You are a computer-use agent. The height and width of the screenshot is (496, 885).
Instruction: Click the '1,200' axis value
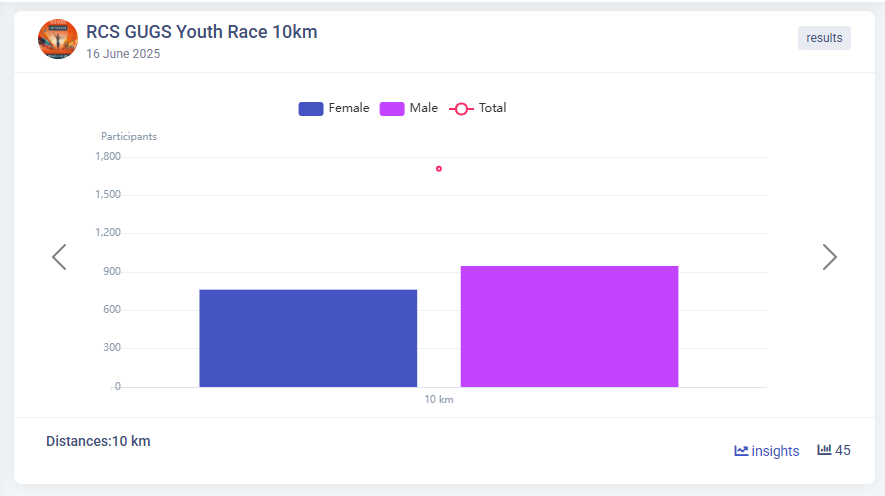pyautogui.click(x=108, y=232)
